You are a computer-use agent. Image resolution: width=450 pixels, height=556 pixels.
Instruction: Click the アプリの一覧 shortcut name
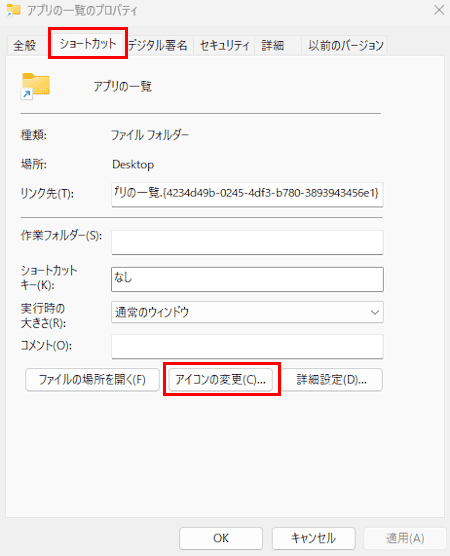[x=123, y=86]
